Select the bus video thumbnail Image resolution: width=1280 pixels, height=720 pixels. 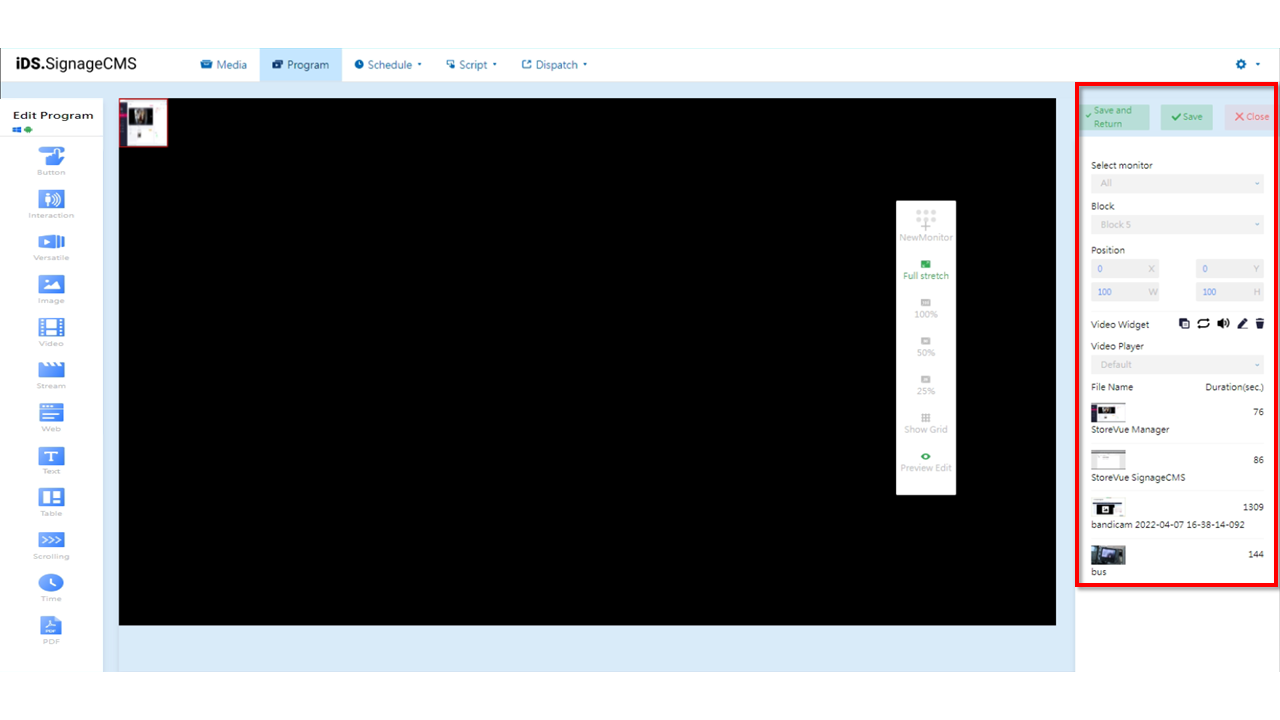click(1108, 554)
